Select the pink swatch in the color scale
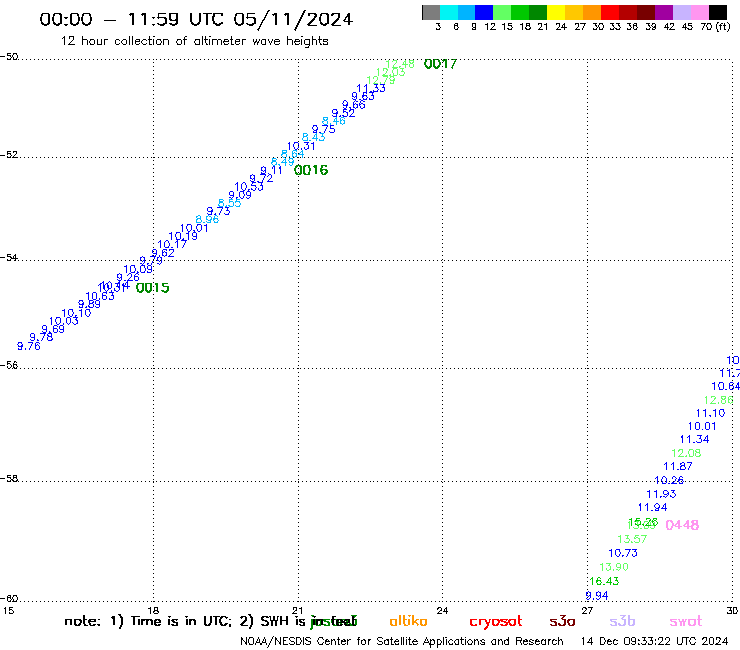Viewport: 740px width, 650px height. pyautogui.click(x=700, y=12)
